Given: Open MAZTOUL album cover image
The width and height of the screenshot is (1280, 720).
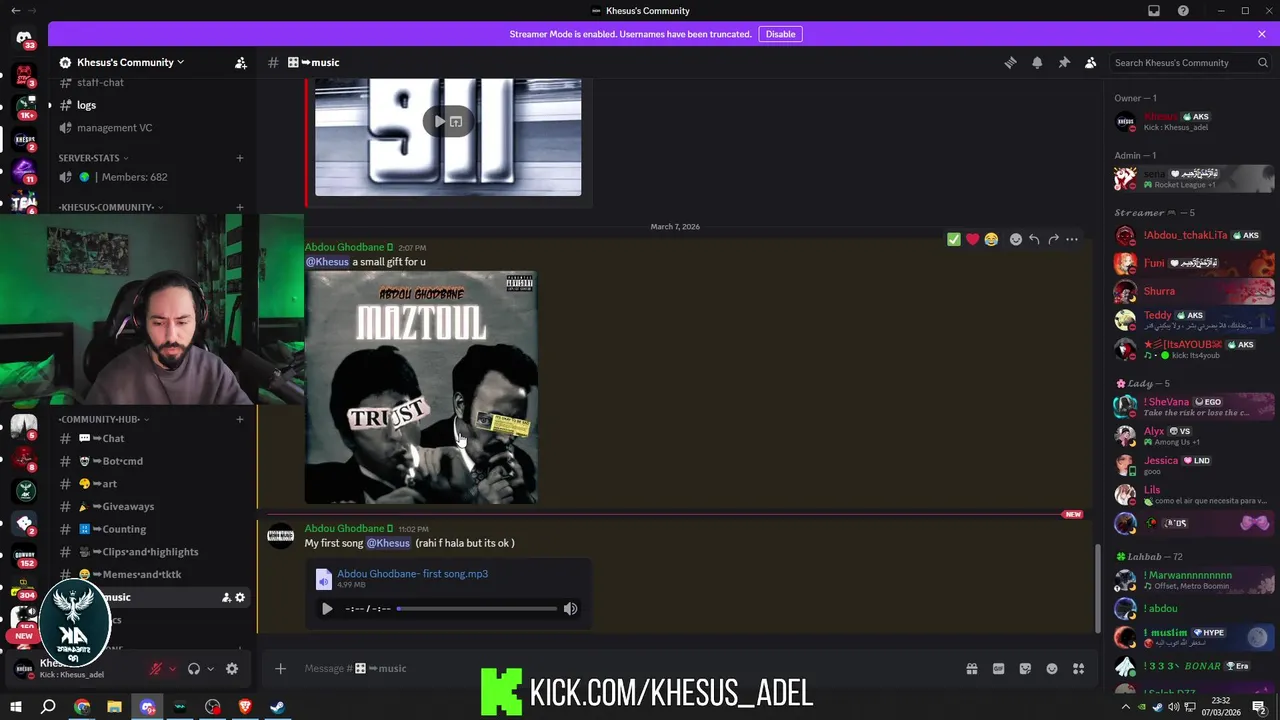Looking at the screenshot, I should (421, 387).
